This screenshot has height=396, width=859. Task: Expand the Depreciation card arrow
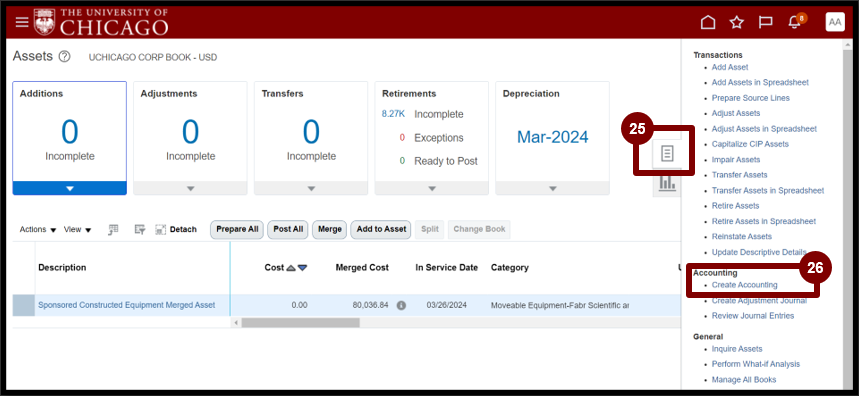pos(552,188)
